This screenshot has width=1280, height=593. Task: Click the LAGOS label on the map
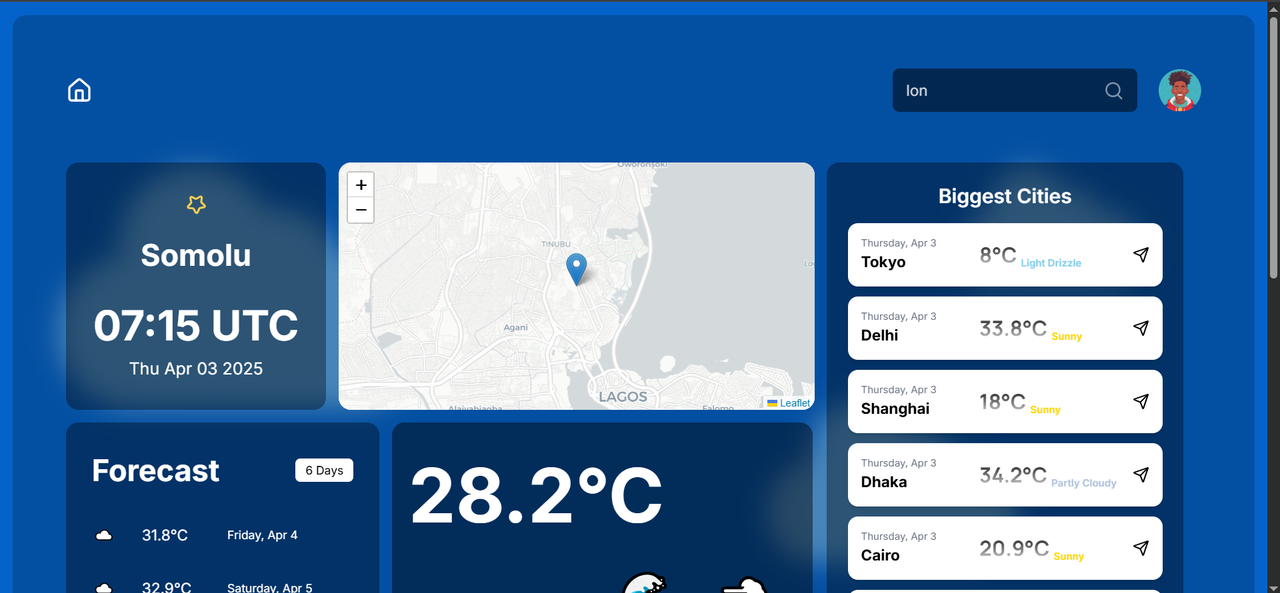623,397
